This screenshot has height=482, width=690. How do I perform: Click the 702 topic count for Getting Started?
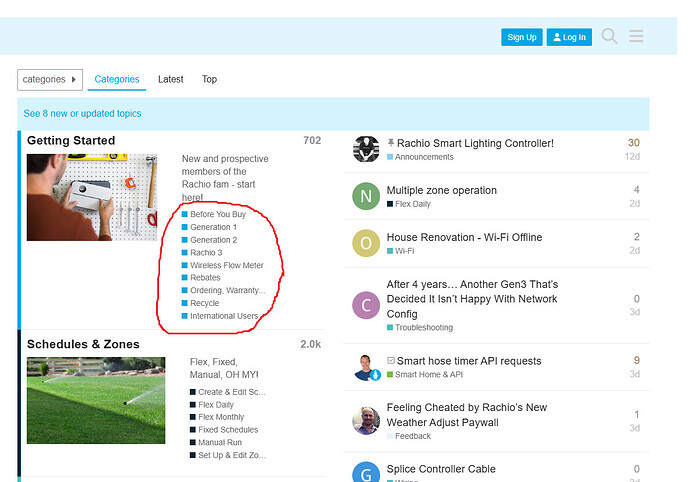[312, 141]
